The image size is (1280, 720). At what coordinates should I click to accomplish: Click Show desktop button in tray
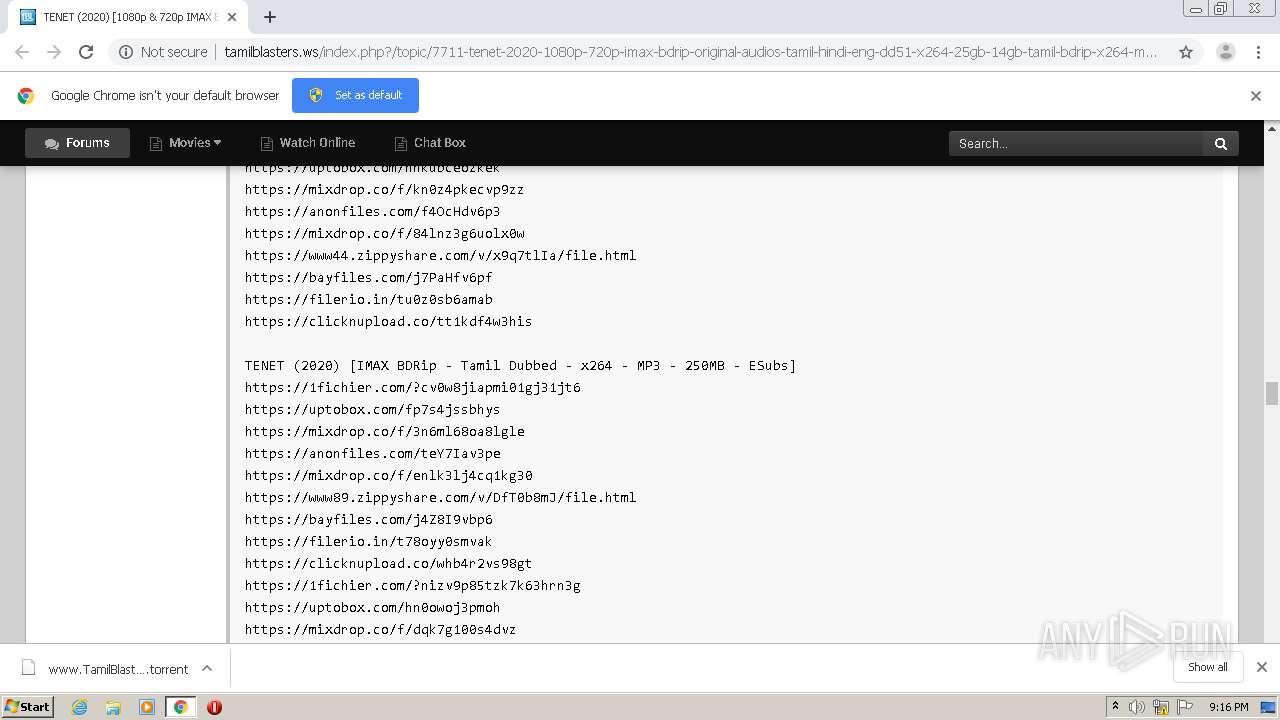pos(1268,707)
